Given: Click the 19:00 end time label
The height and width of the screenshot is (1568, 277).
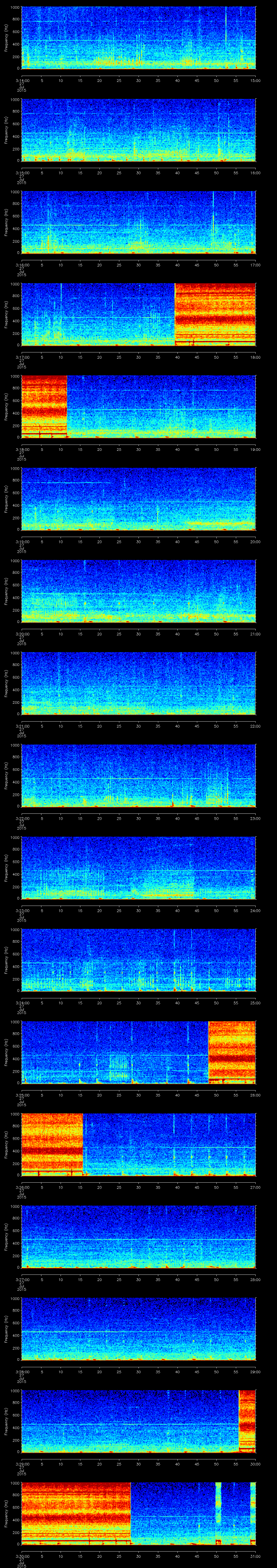Looking at the screenshot, I should (256, 449).
